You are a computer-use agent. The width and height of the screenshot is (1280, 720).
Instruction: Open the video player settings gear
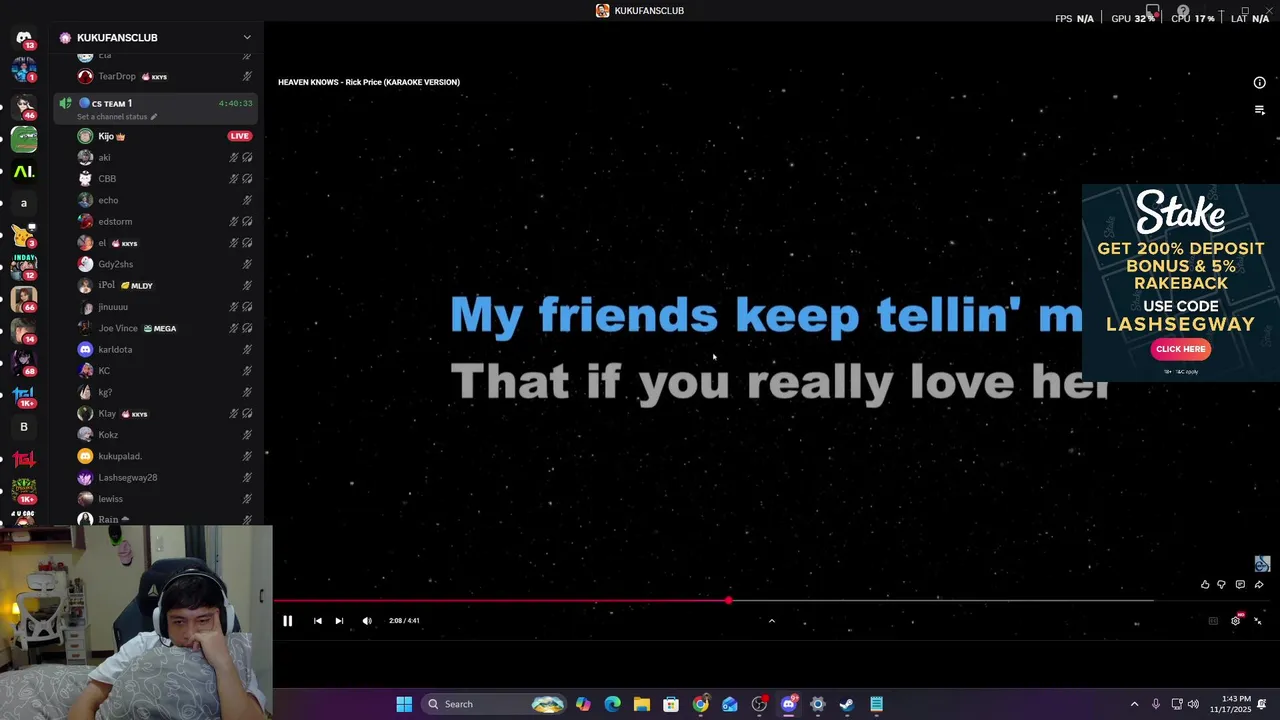click(x=1236, y=621)
